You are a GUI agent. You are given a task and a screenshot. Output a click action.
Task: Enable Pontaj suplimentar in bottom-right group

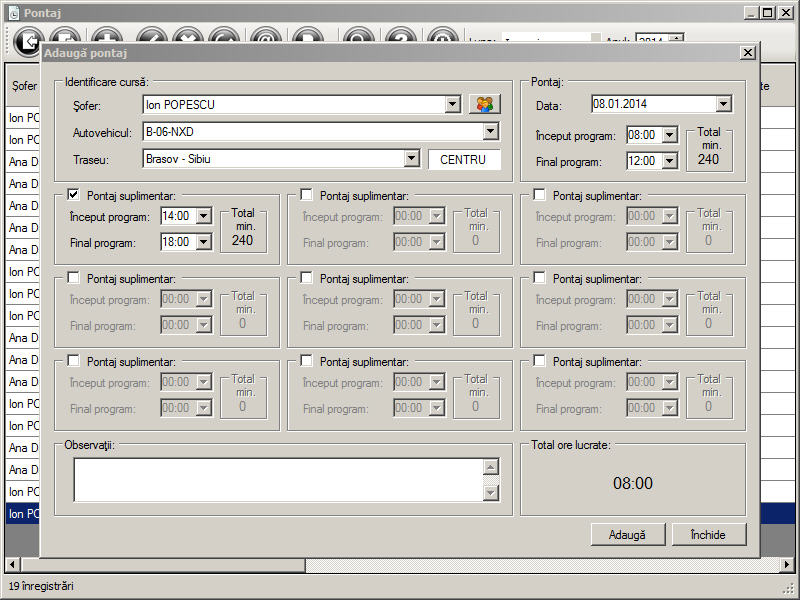539,361
